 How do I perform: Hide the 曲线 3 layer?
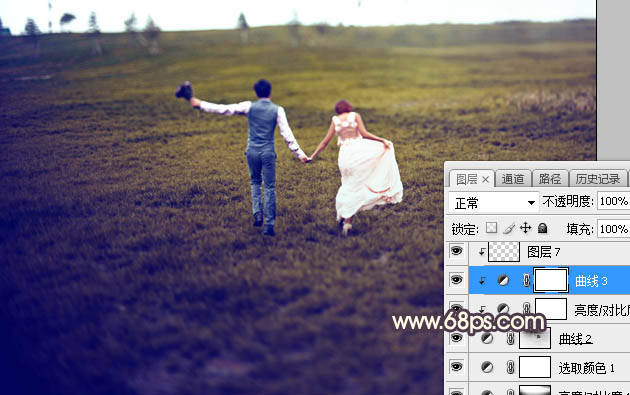(456, 279)
